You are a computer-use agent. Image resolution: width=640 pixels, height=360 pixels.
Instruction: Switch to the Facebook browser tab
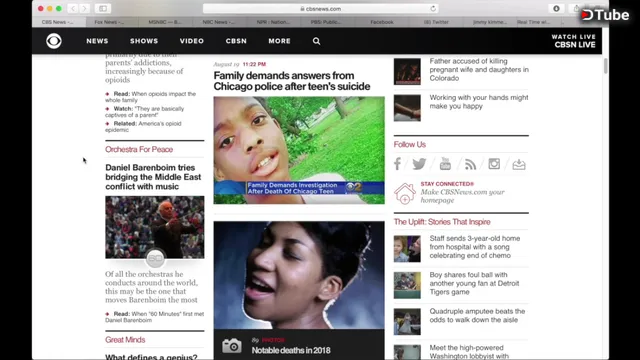click(x=382, y=22)
